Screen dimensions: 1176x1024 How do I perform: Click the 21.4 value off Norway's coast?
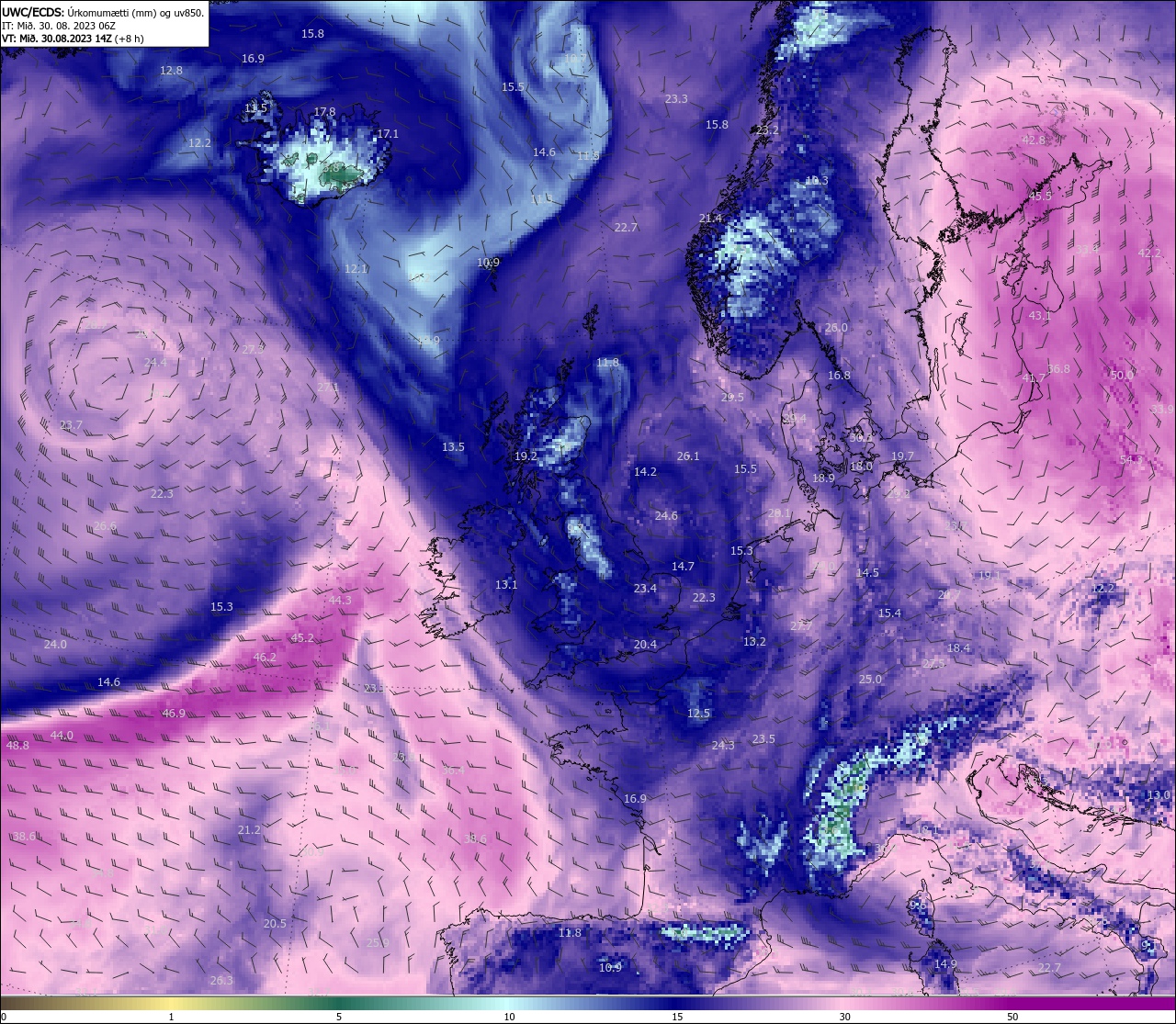tap(710, 219)
